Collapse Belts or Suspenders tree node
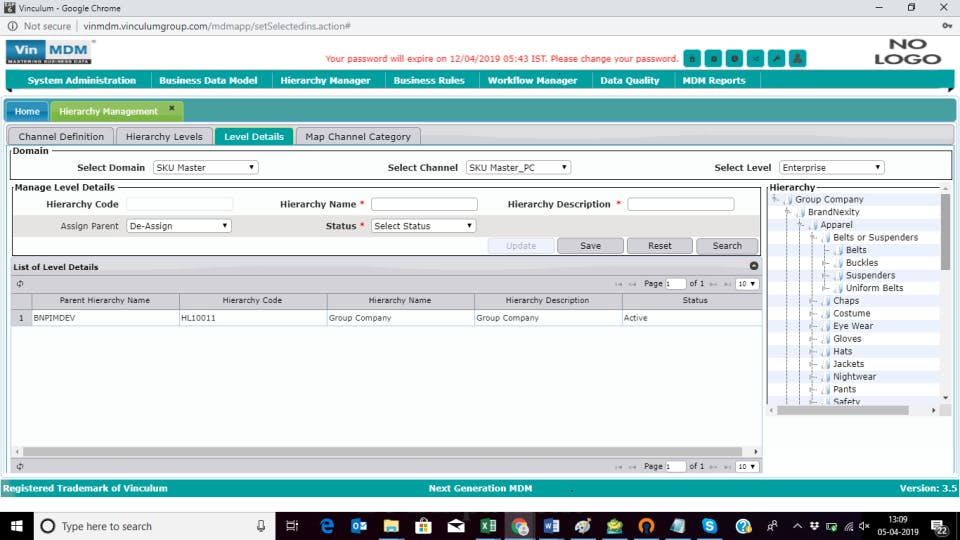 [x=813, y=237]
